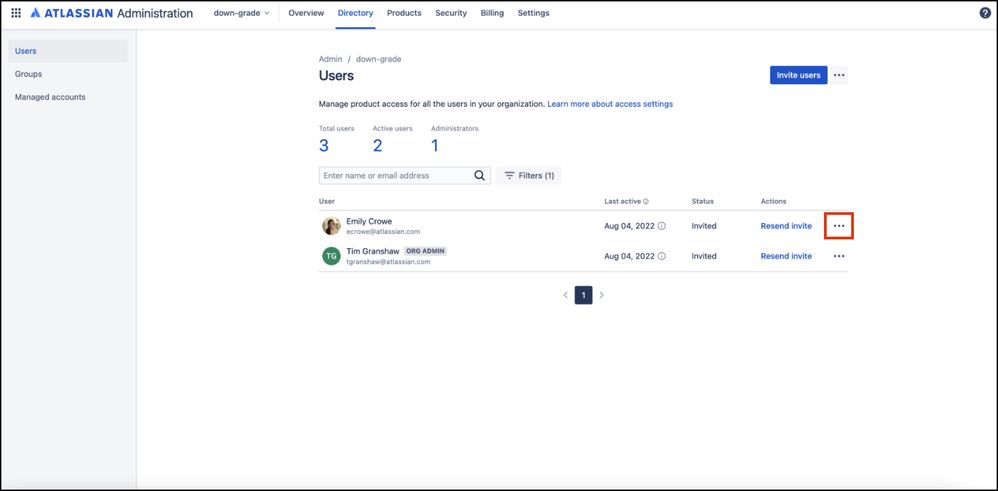Screen dimensions: 998x491
Task: Select the Directory tab
Action: (x=355, y=13)
